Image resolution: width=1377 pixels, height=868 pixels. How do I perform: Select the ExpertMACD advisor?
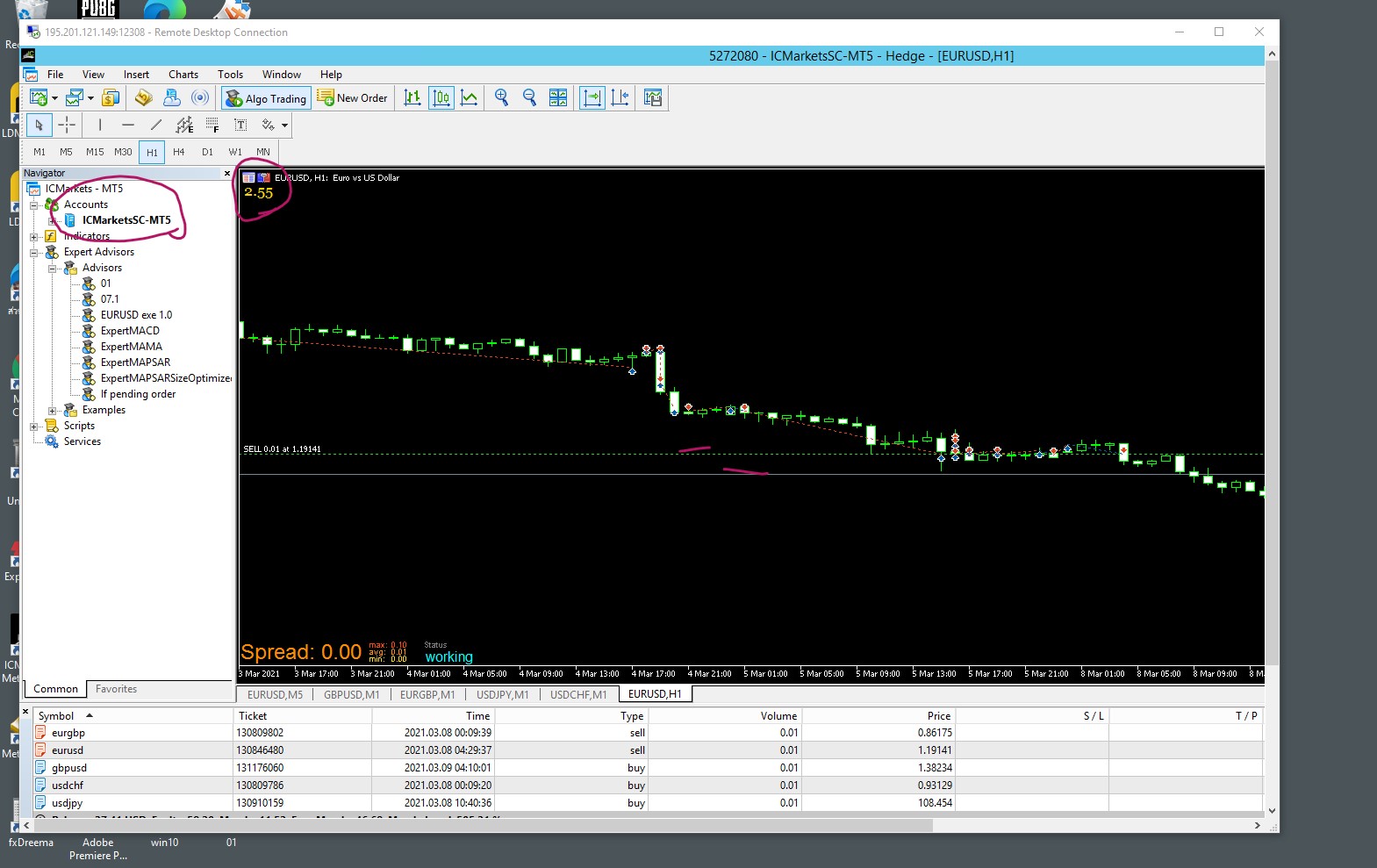pos(130,331)
